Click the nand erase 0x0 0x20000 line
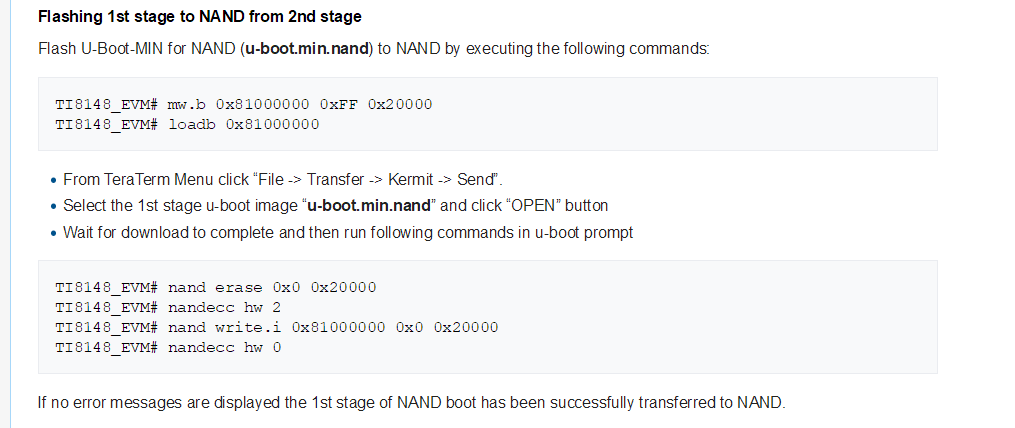 [216, 287]
